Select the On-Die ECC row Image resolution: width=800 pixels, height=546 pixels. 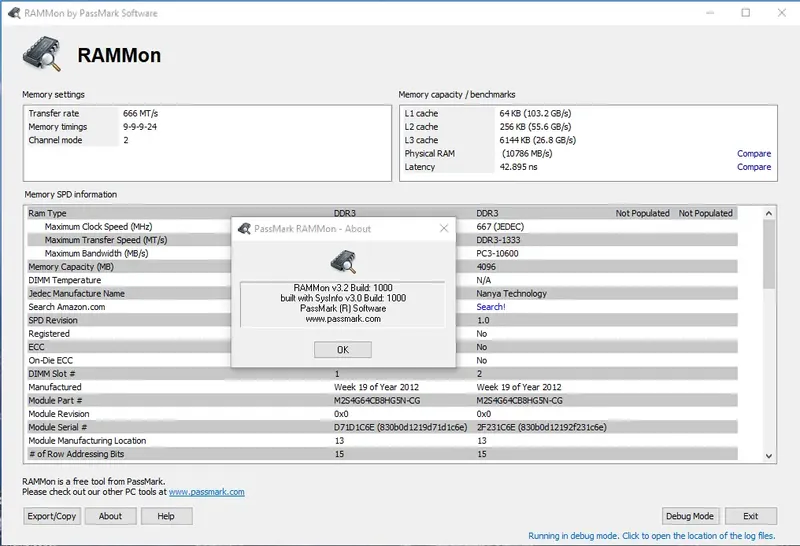tap(383, 360)
